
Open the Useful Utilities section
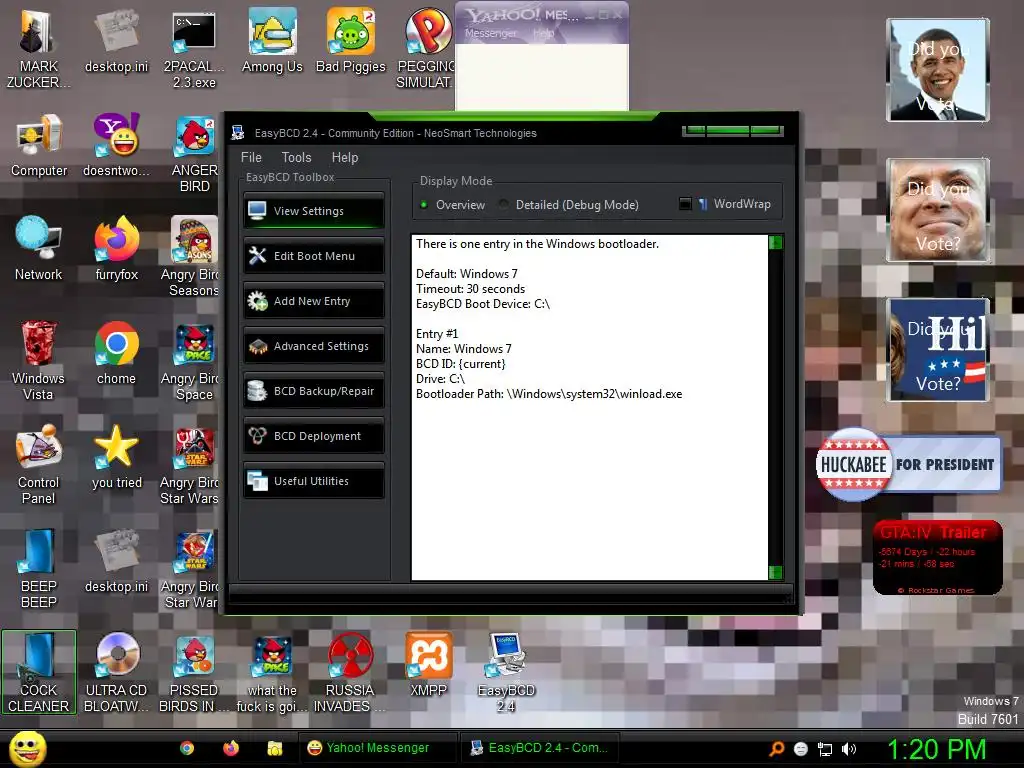click(x=313, y=481)
